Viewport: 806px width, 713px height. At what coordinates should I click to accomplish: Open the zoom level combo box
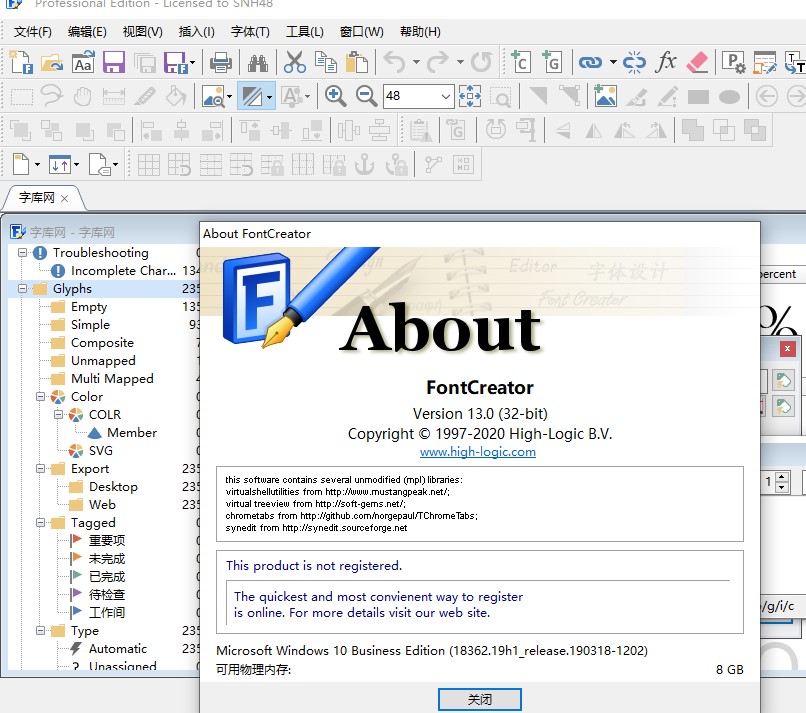click(x=446, y=96)
